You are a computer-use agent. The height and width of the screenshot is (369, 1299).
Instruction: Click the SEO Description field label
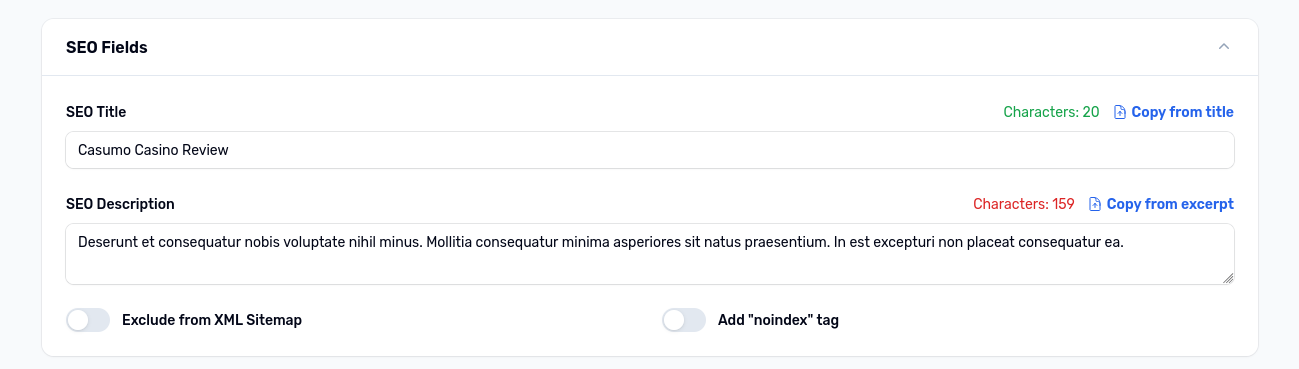[x=120, y=204]
